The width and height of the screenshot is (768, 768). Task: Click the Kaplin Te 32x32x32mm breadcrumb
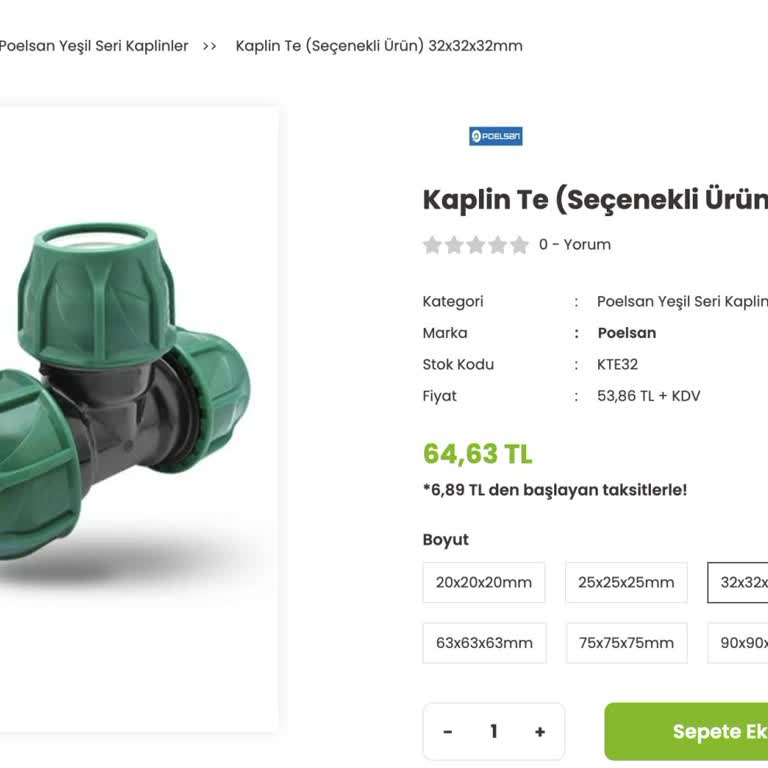(x=379, y=46)
